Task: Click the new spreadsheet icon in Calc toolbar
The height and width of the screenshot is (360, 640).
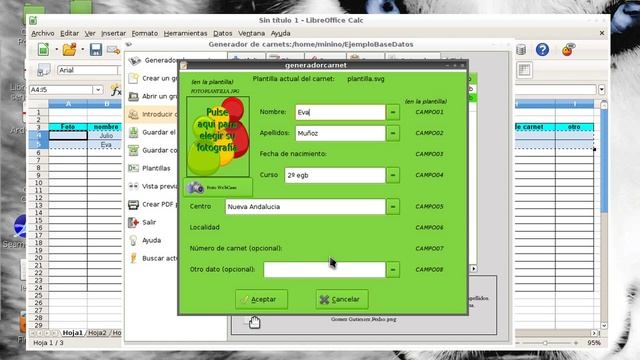Action: click(x=43, y=49)
